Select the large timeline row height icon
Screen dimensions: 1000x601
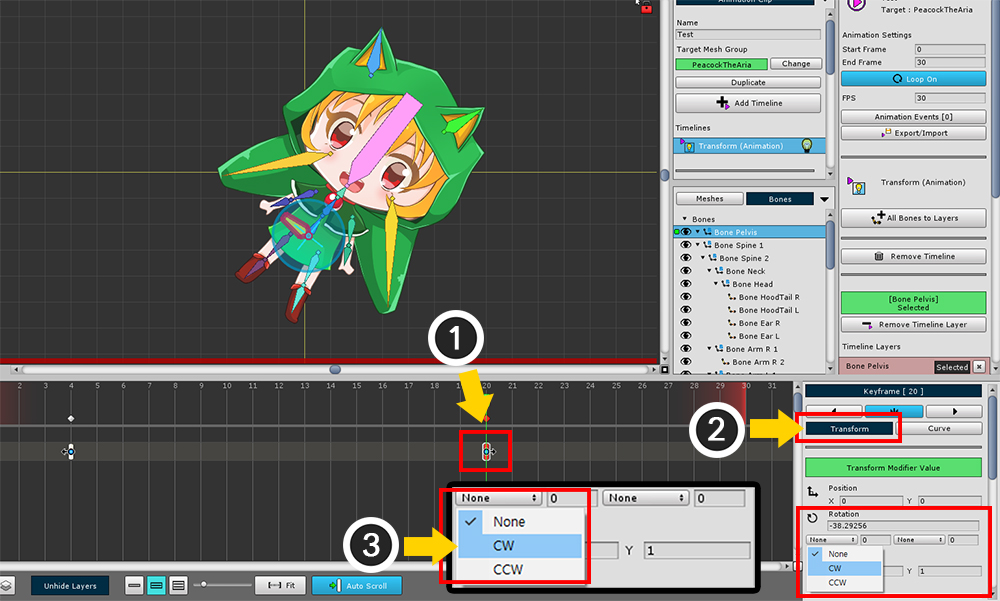(x=179, y=586)
